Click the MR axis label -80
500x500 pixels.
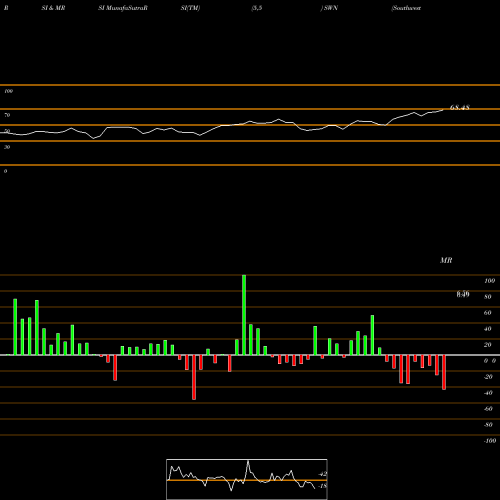point(488,425)
